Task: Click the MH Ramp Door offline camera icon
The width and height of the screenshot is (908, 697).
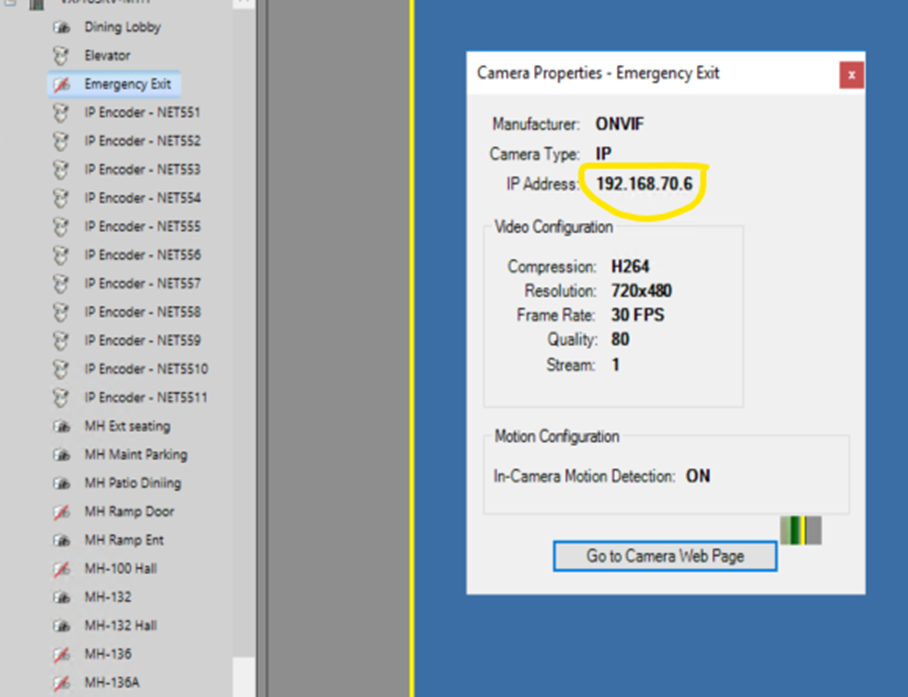Action: point(61,512)
